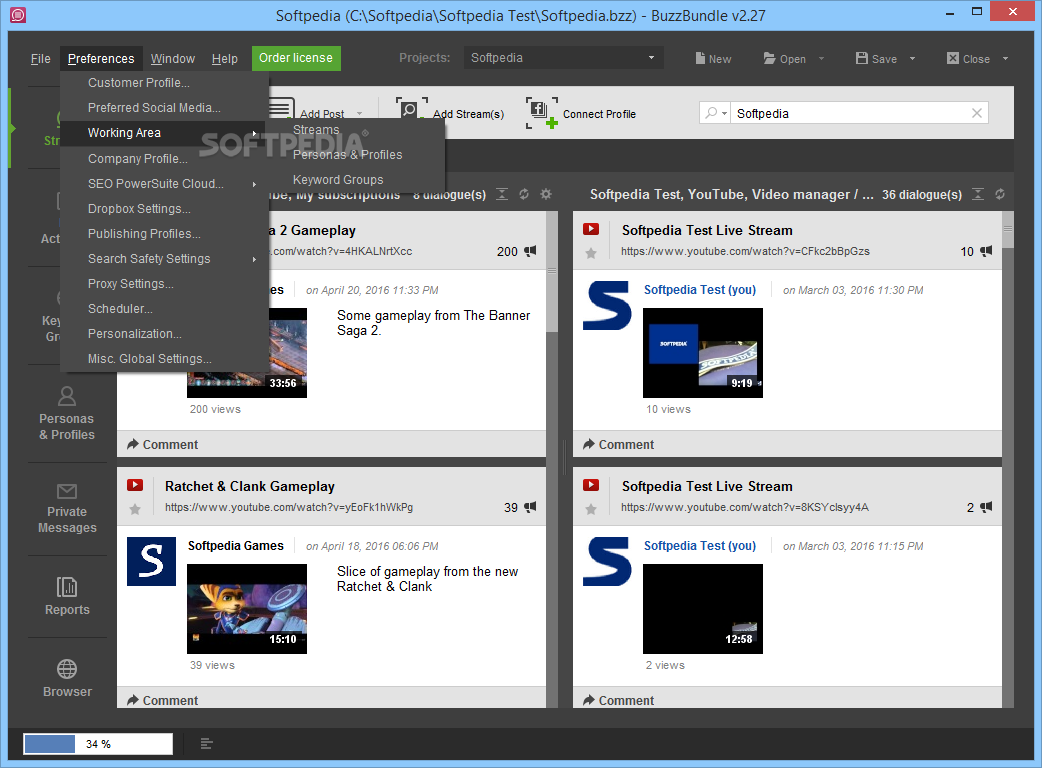The height and width of the screenshot is (768, 1042).
Task: Open the Window menu
Action: tap(173, 58)
